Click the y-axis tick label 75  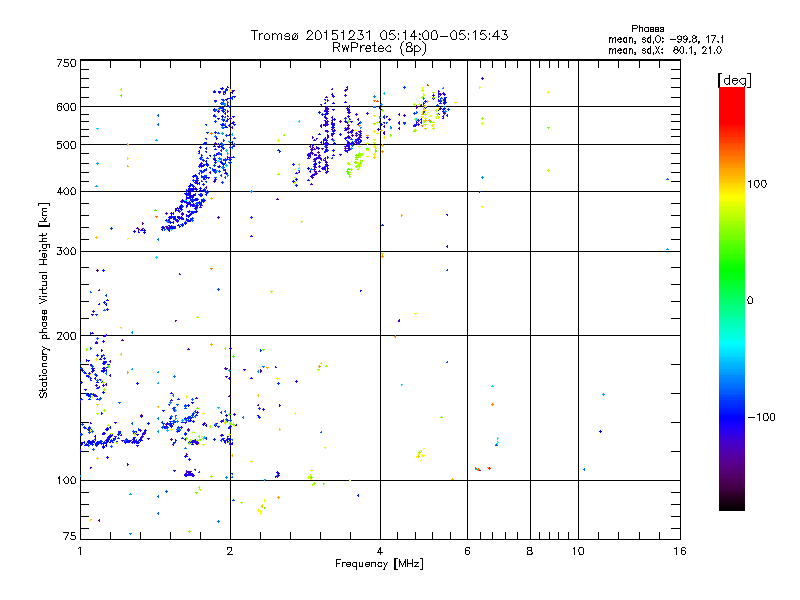70,536
